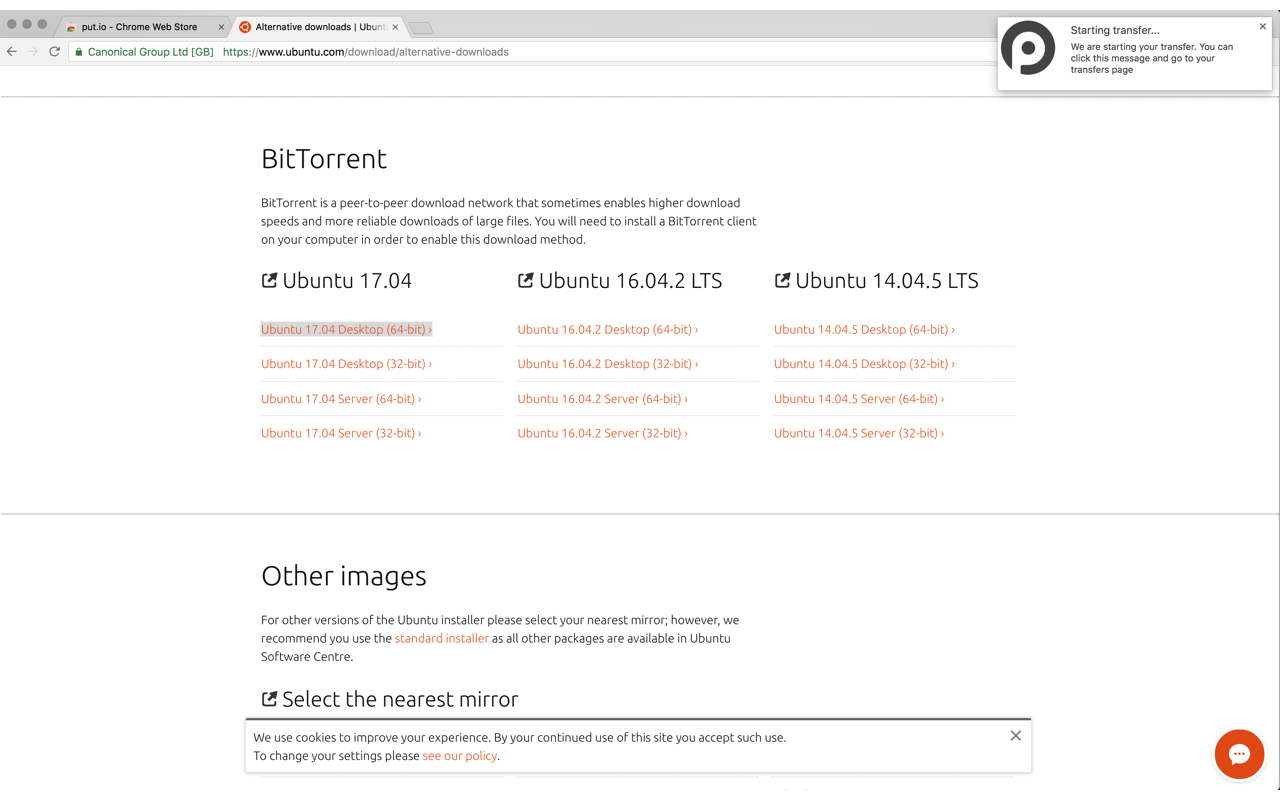Click the URL address bar
Screen dimensions: 1280x800
point(600,52)
